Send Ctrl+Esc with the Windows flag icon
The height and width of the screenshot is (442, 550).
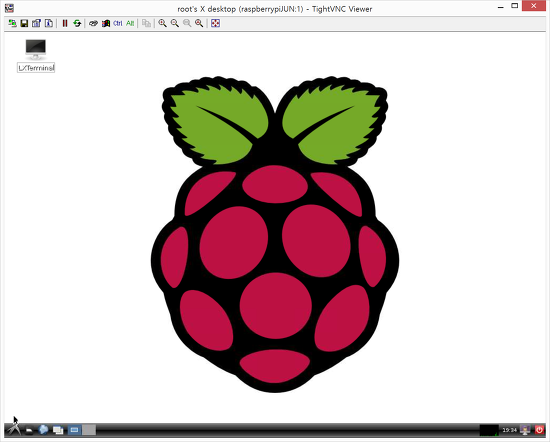coord(106,23)
